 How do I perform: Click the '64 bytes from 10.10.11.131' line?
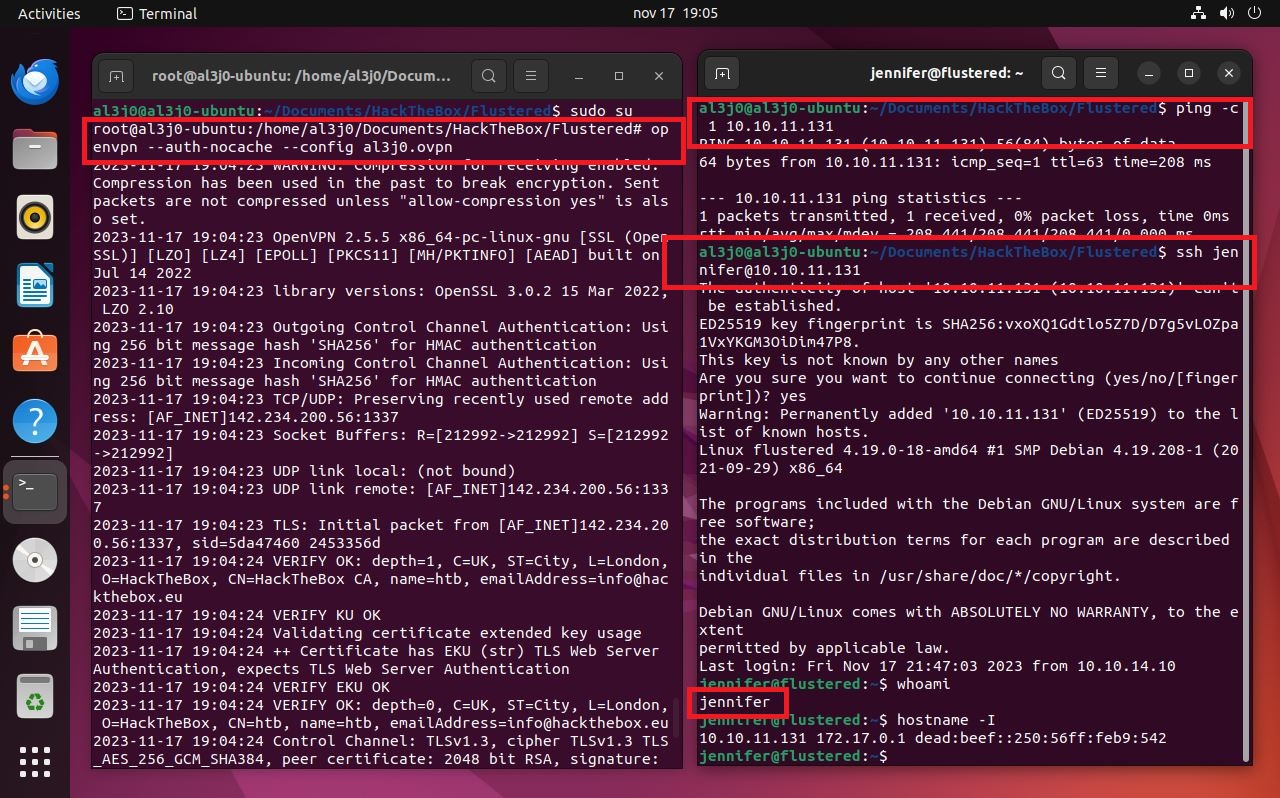tap(955, 162)
